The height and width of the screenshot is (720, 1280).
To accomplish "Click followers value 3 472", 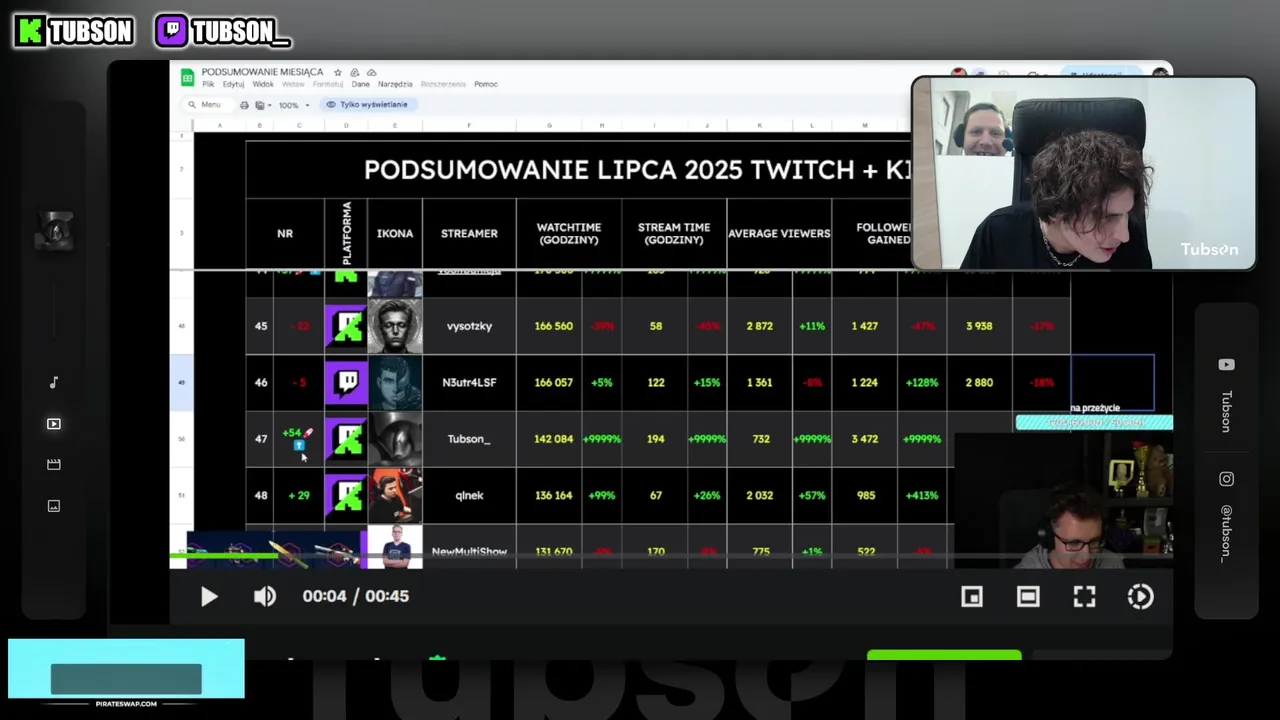I will point(865,439).
